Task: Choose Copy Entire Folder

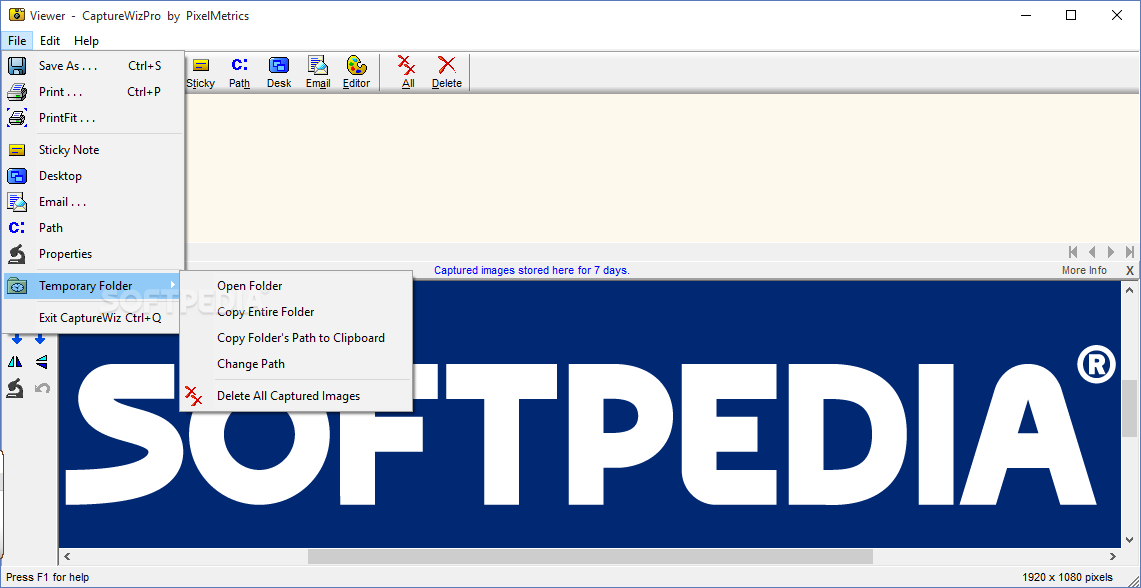Action: pyautogui.click(x=296, y=312)
